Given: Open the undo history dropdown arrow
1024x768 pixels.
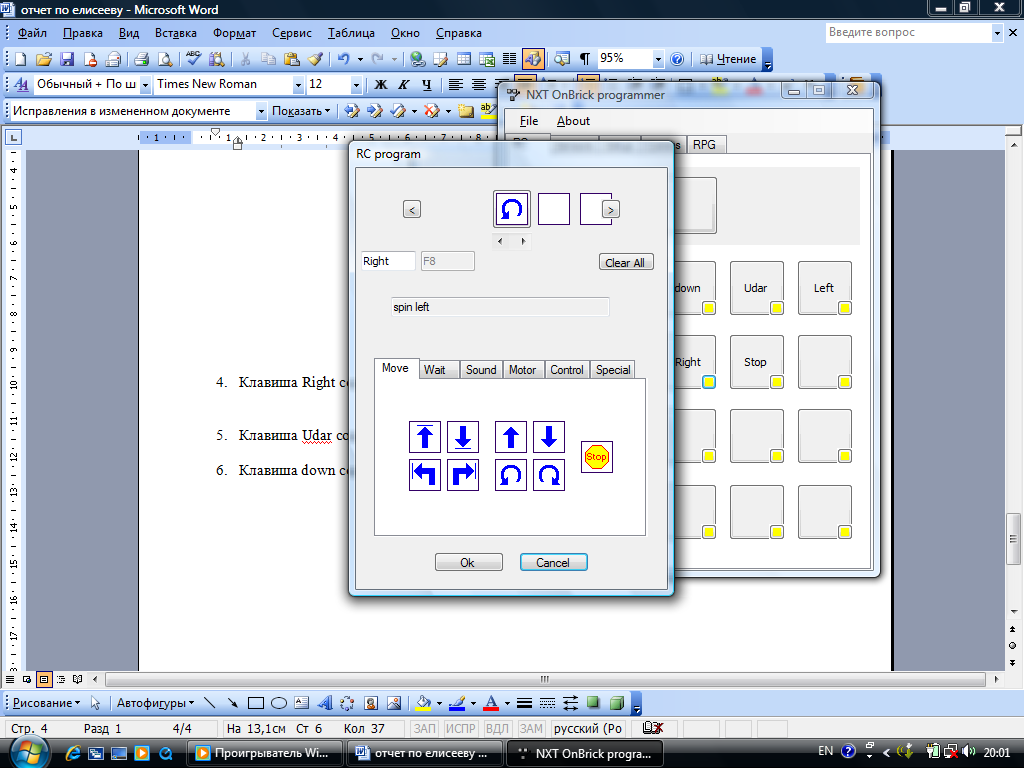Looking at the screenshot, I should pyautogui.click(x=360, y=59).
